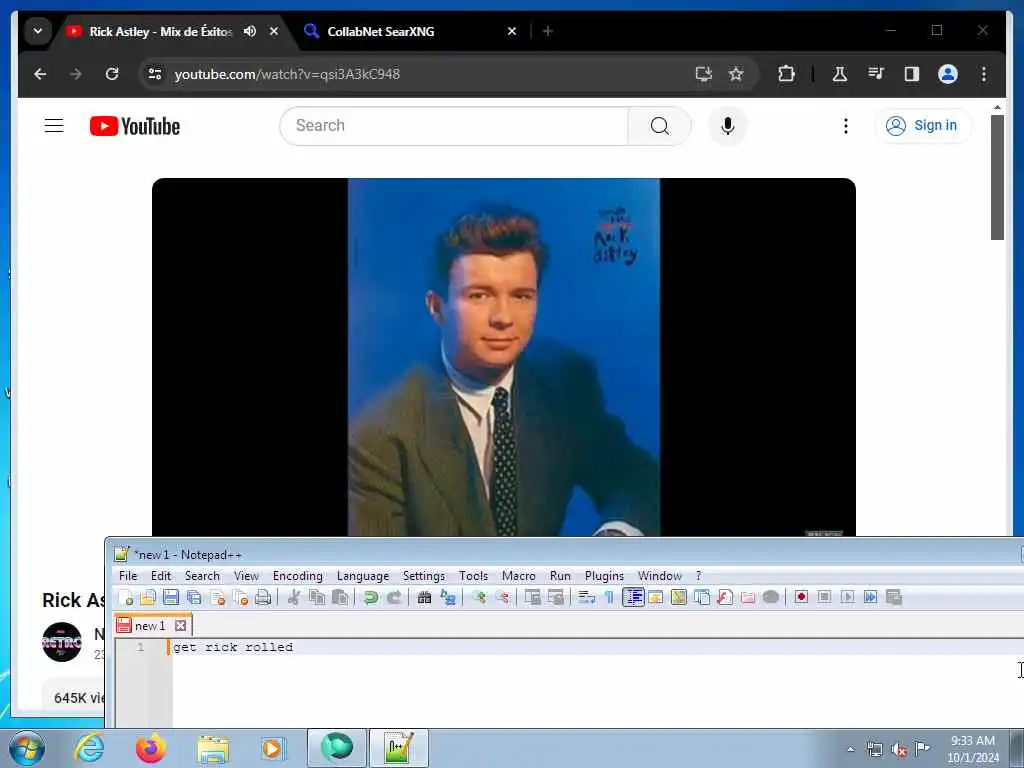This screenshot has height=768, width=1024.
Task: Toggle show all characters pilcrow icon
Action: coord(609,597)
